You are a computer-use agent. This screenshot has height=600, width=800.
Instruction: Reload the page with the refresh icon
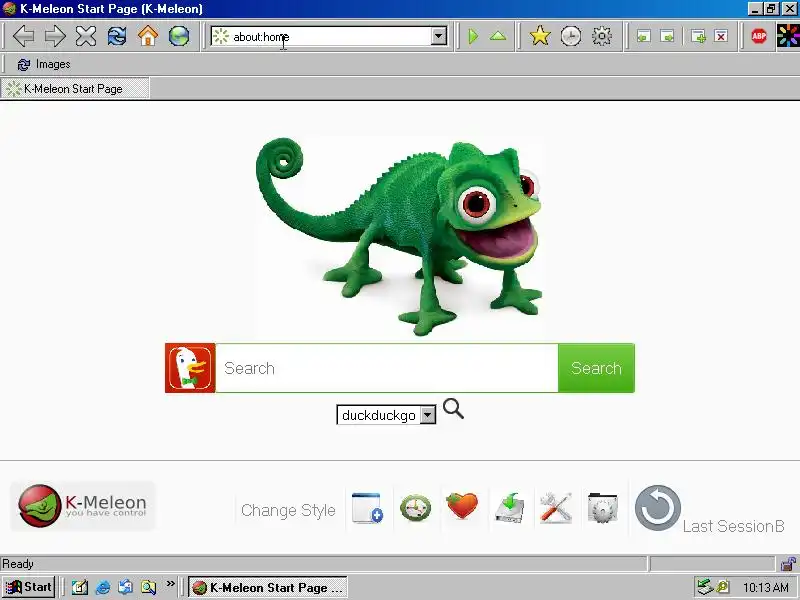[117, 36]
